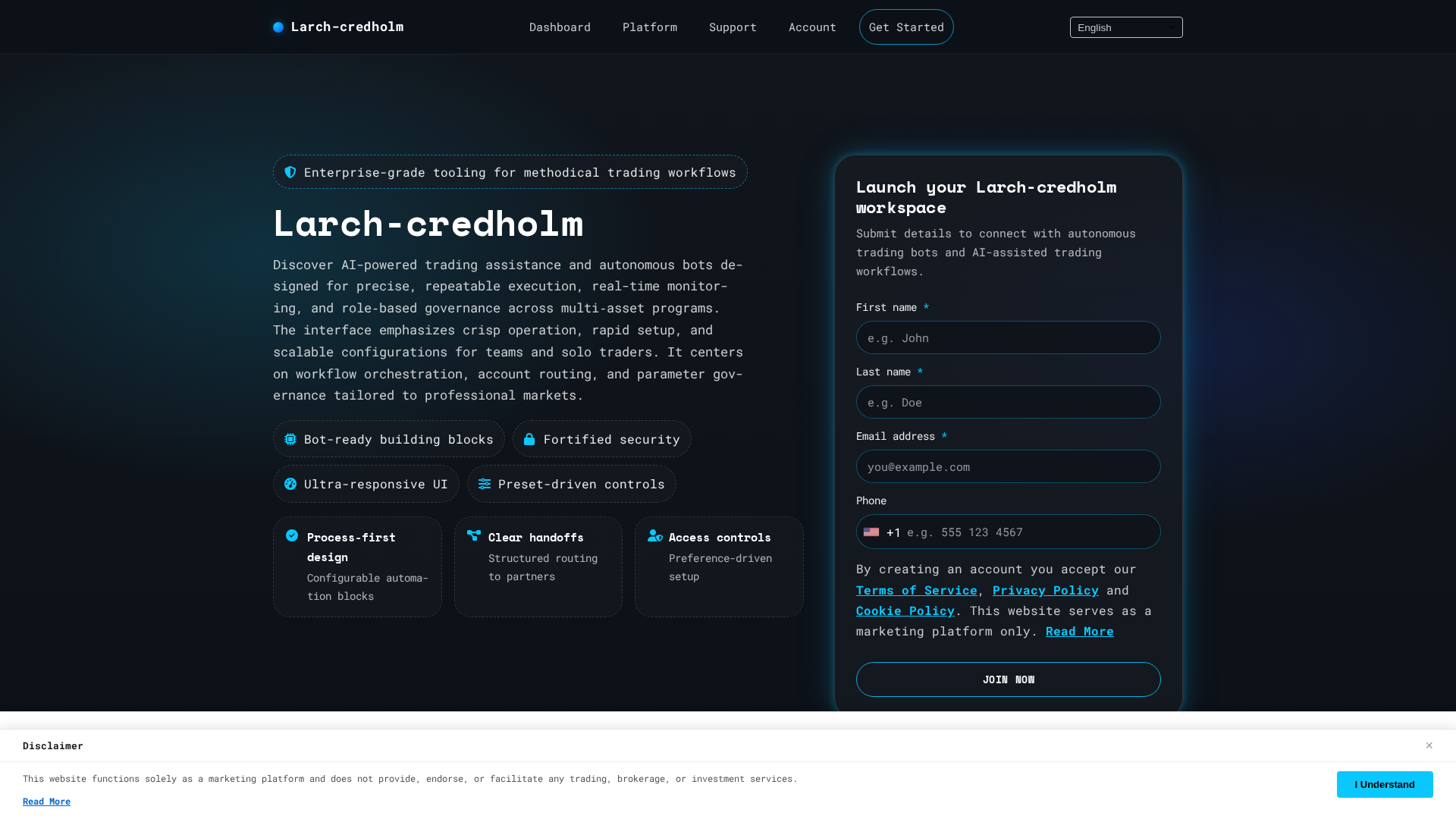
Task: Open the Terms of Service link
Action: (917, 590)
